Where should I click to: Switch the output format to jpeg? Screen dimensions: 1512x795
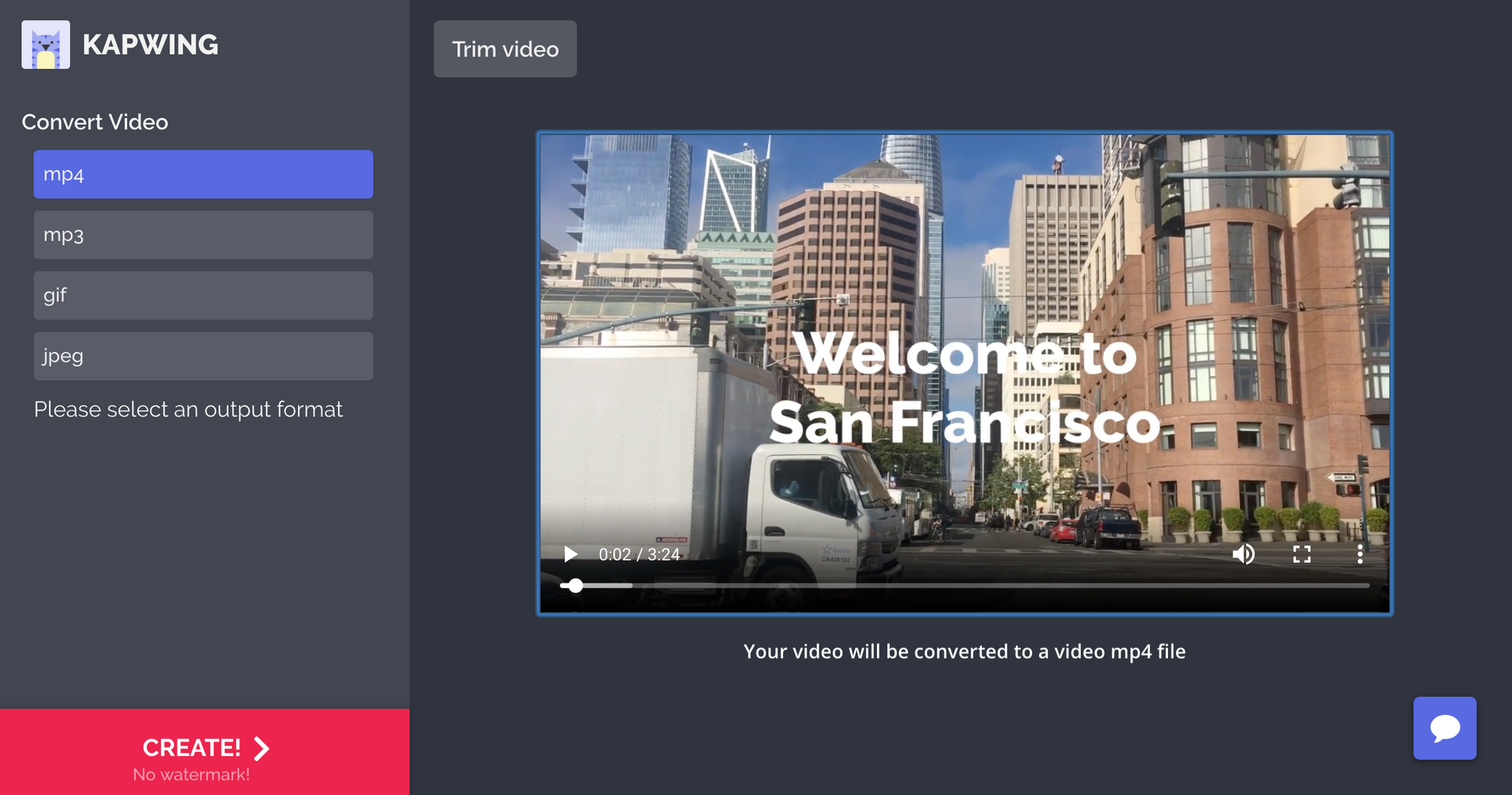[203, 356]
